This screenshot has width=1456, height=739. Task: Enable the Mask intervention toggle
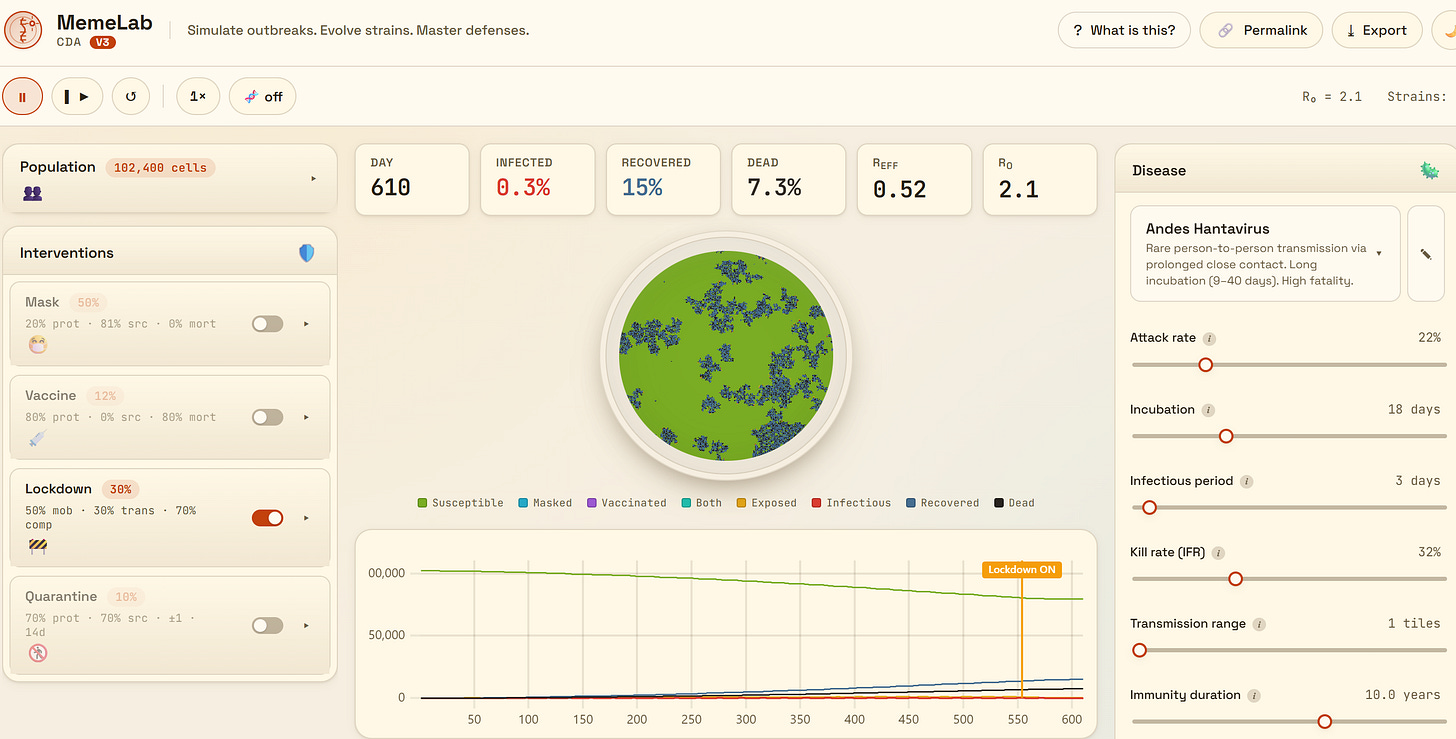point(267,324)
